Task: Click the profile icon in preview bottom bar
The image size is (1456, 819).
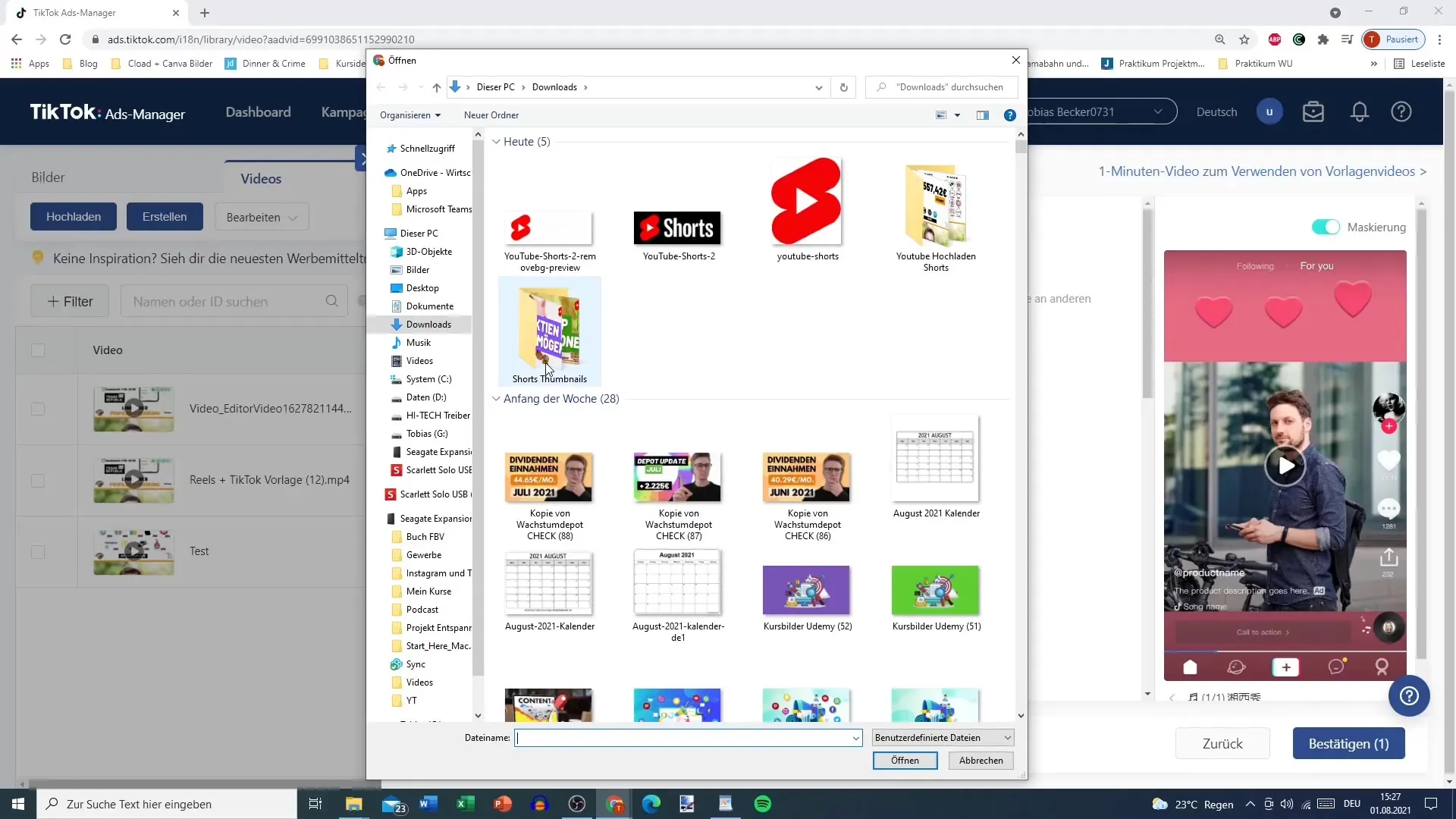Action: tap(1382, 667)
